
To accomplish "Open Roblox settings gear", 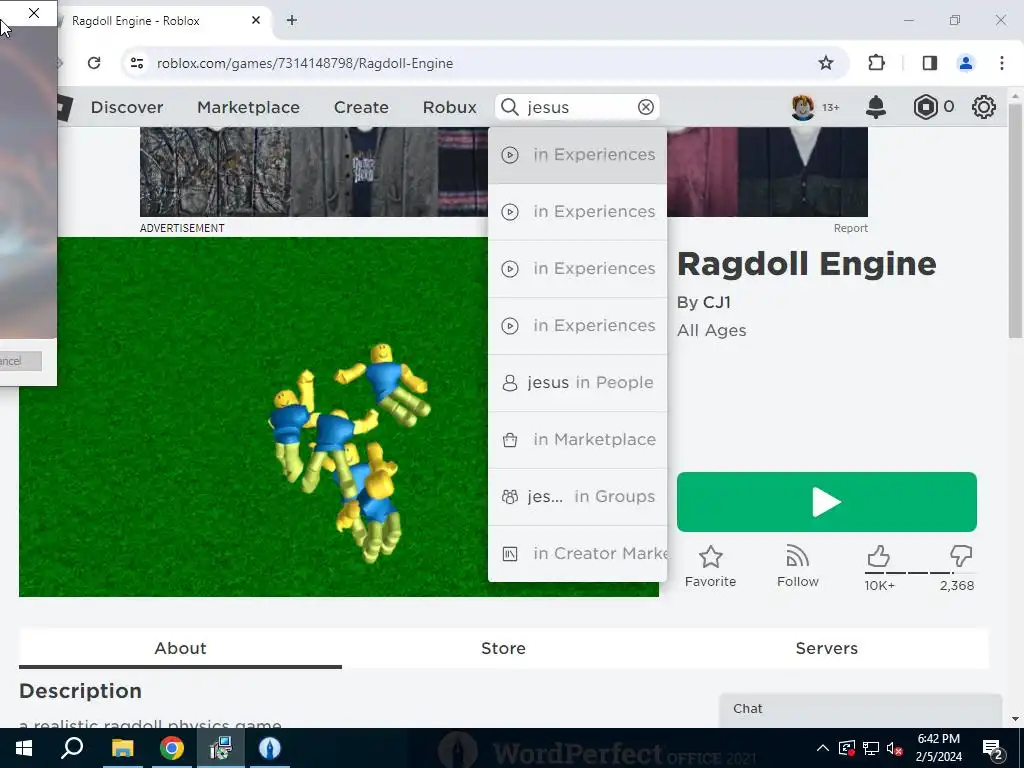I will point(984,107).
